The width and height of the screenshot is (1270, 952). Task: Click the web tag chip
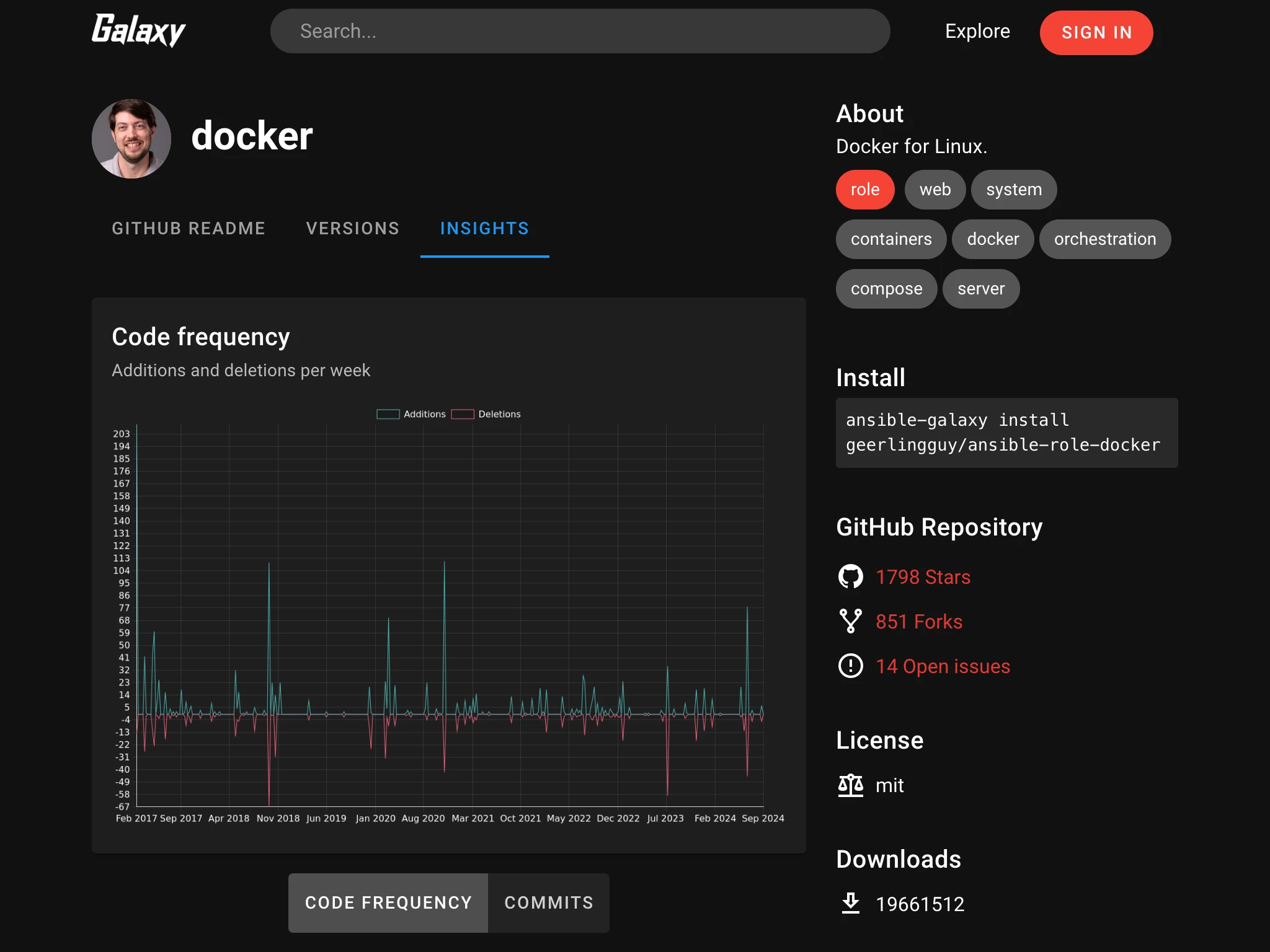(x=935, y=190)
